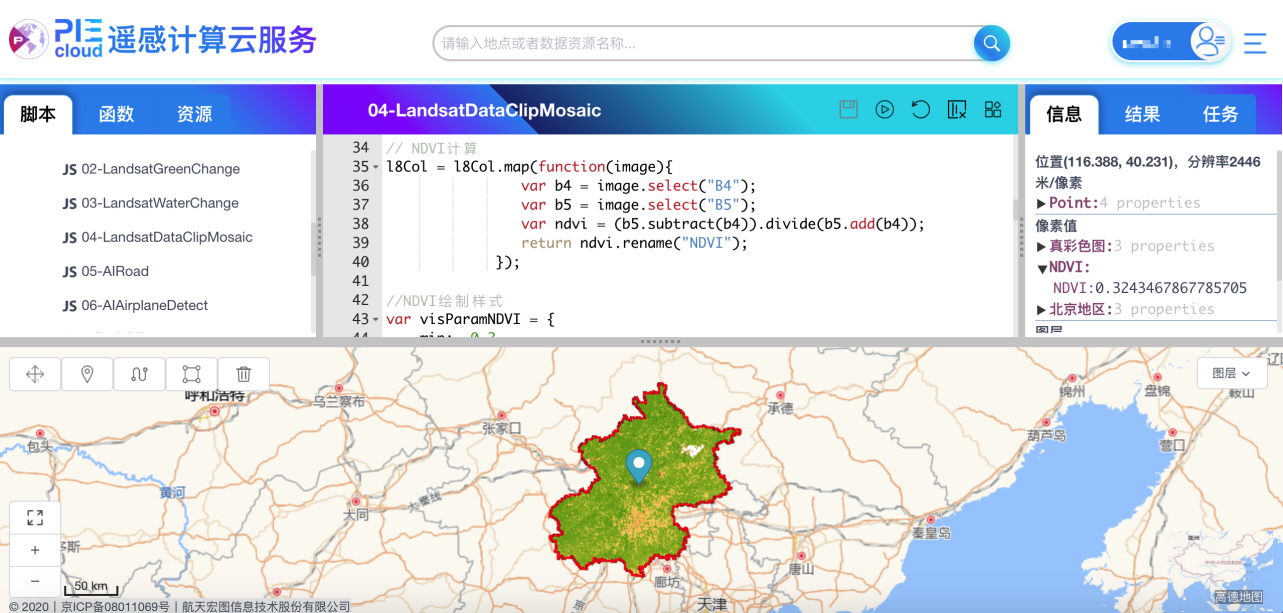Clear the output using the clear icon
1283x613 pixels.
click(x=956, y=110)
